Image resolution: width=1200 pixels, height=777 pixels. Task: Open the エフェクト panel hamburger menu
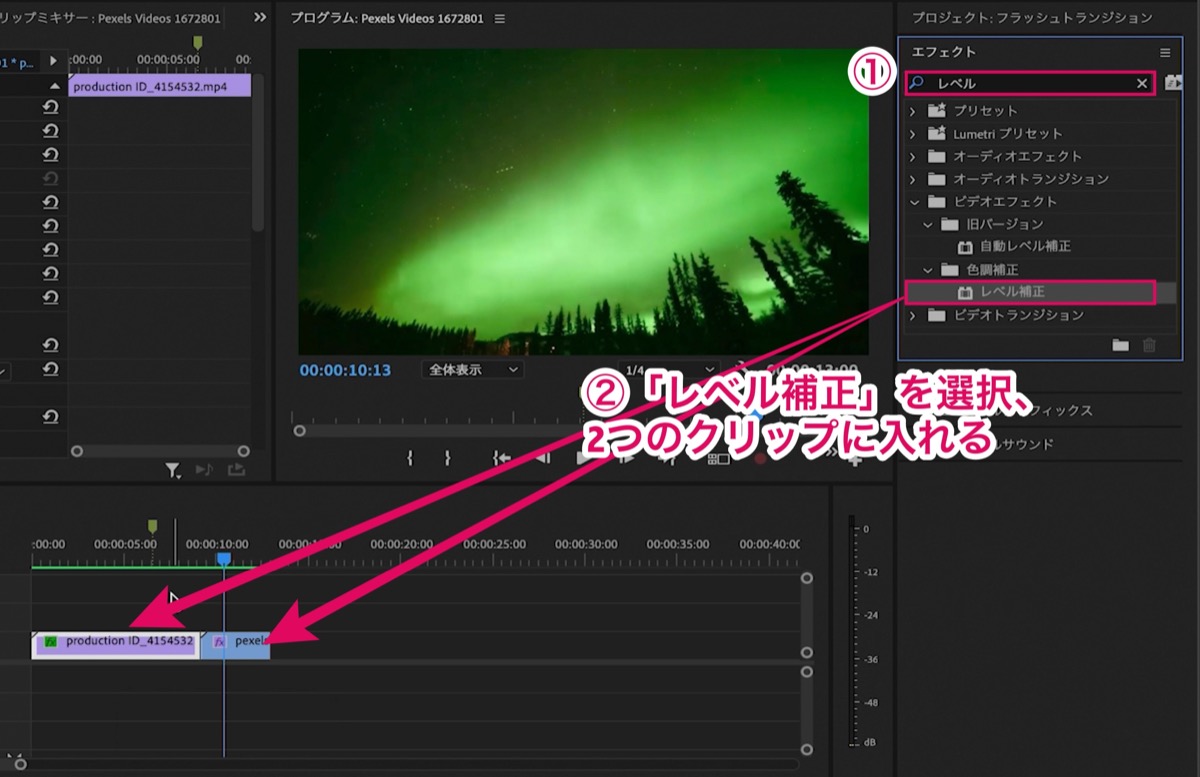(x=1165, y=52)
